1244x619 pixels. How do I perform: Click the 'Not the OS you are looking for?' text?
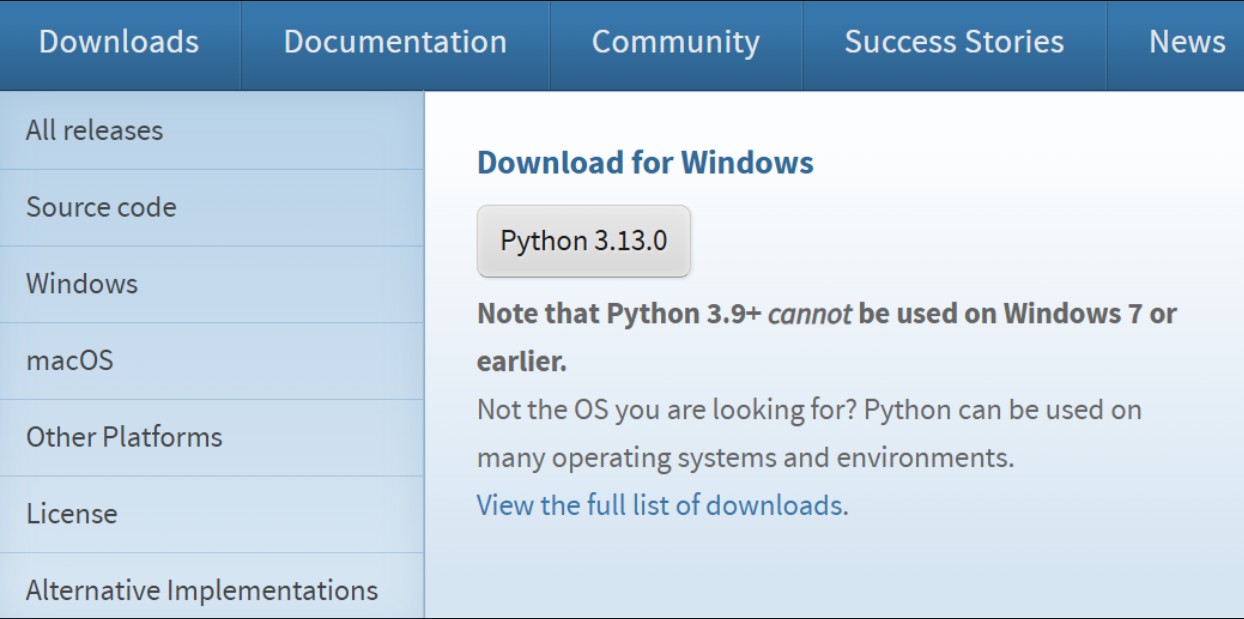(x=666, y=410)
